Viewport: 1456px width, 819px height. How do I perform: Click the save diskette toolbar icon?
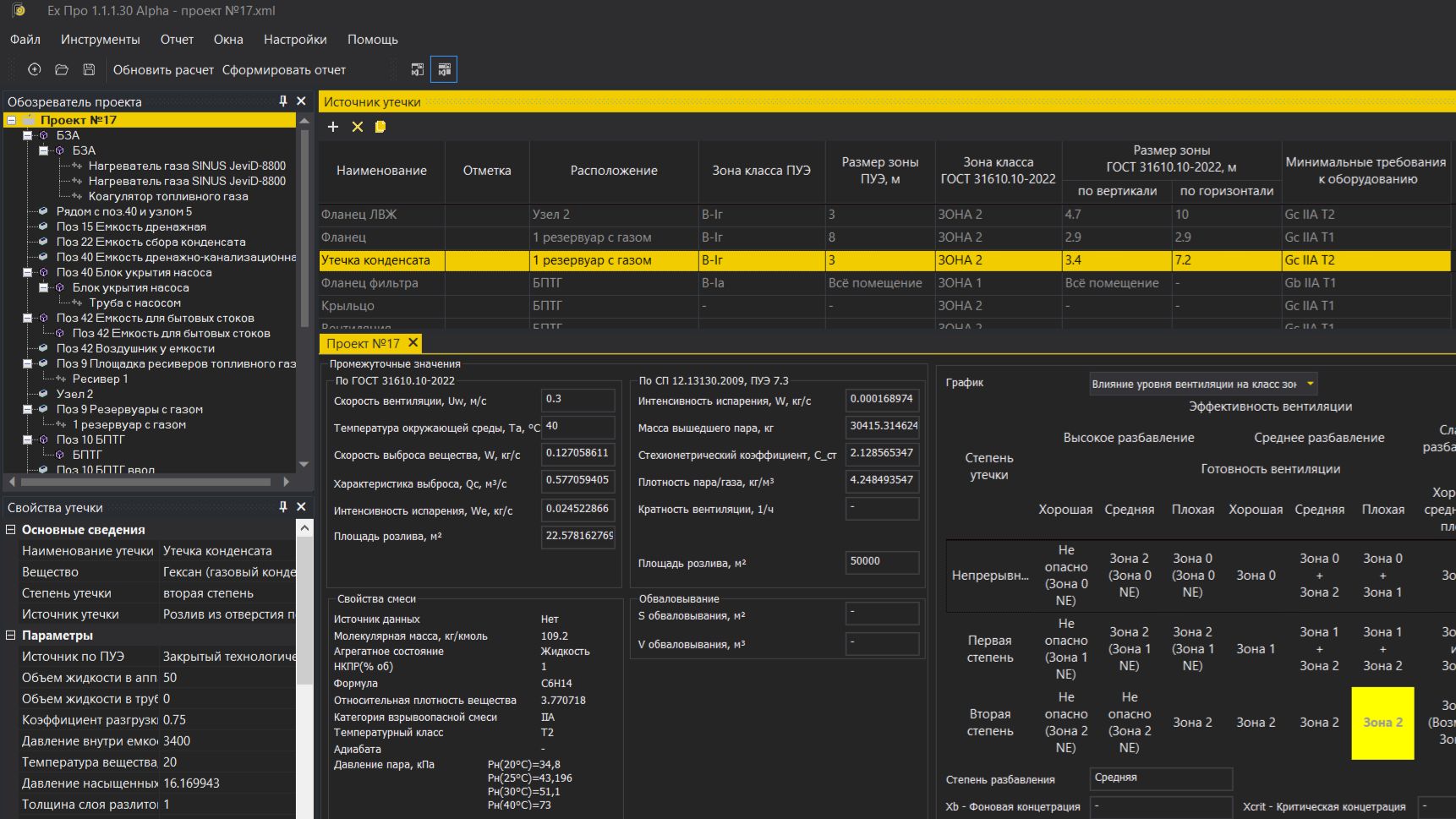point(89,69)
